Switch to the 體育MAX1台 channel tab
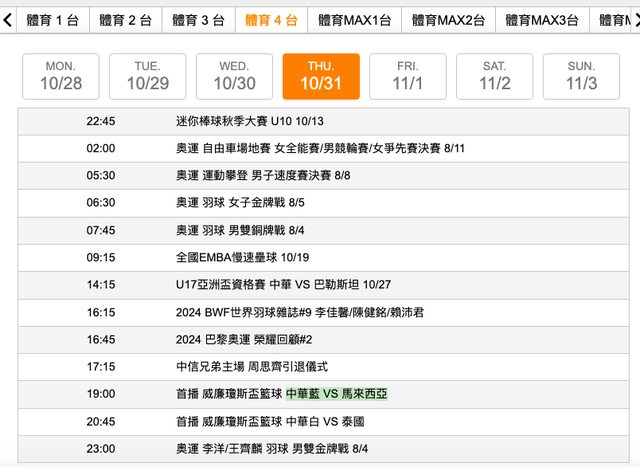 pyautogui.click(x=354, y=20)
